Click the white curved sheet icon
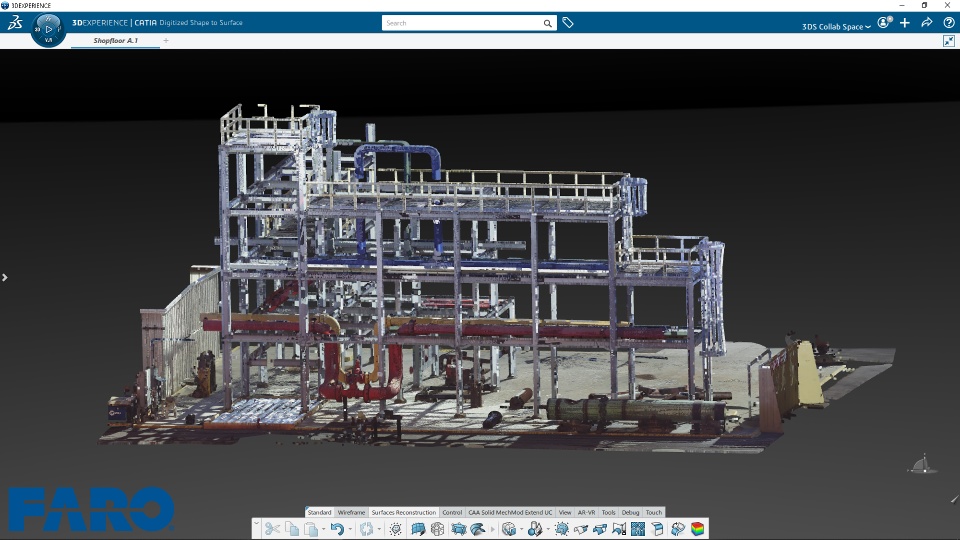 pos(658,528)
